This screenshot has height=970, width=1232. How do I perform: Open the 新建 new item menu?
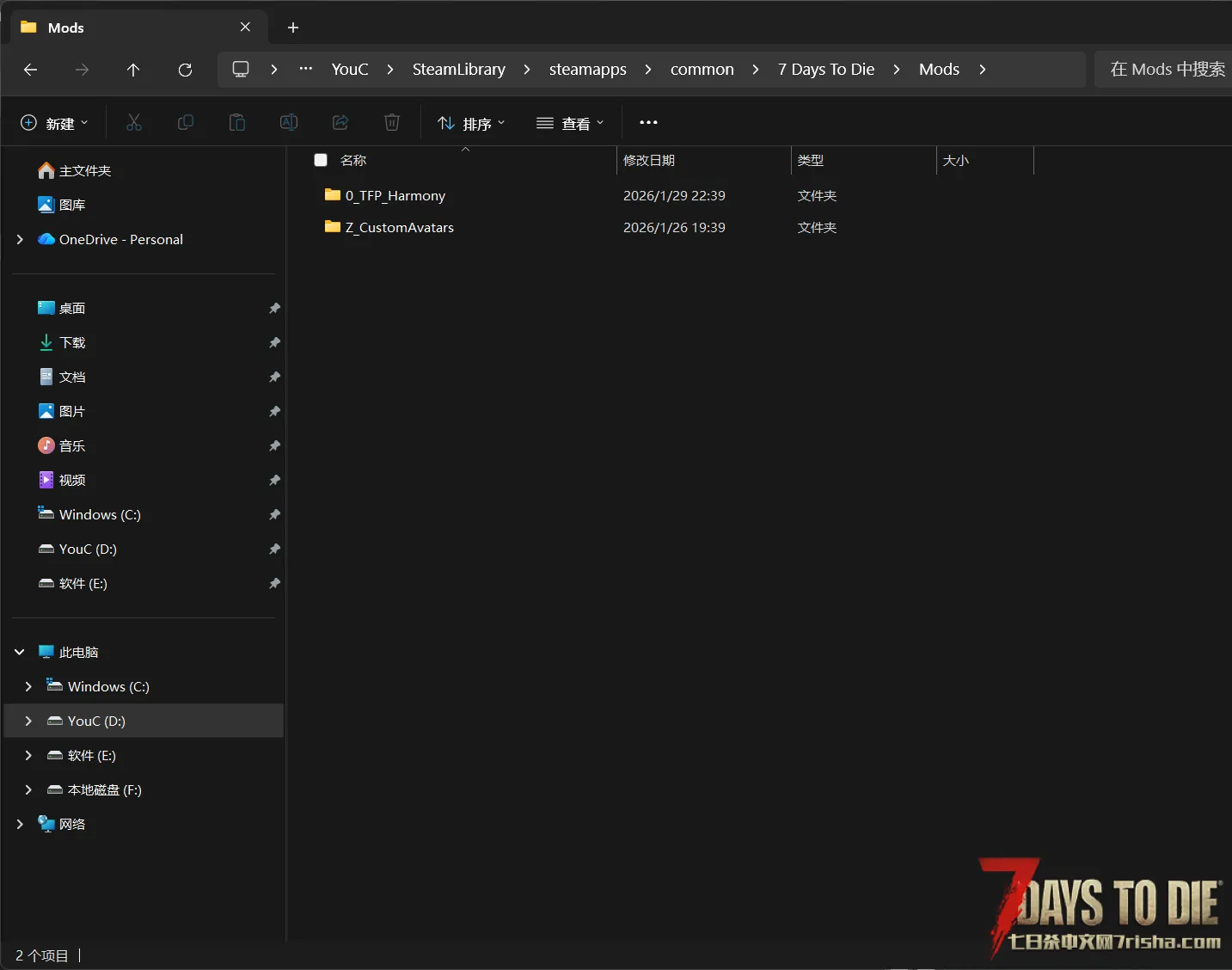click(x=54, y=123)
